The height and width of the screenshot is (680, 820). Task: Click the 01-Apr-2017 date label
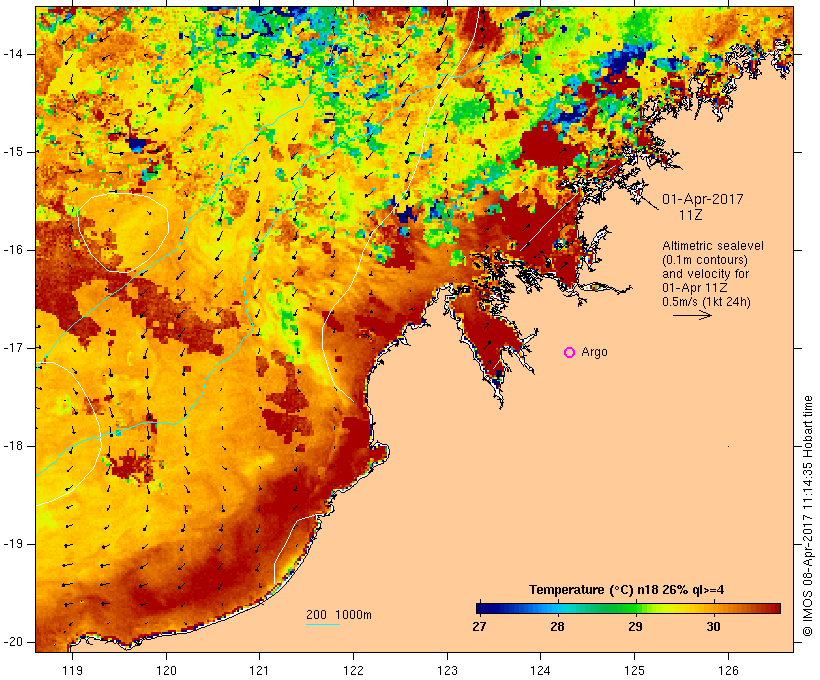pos(703,199)
